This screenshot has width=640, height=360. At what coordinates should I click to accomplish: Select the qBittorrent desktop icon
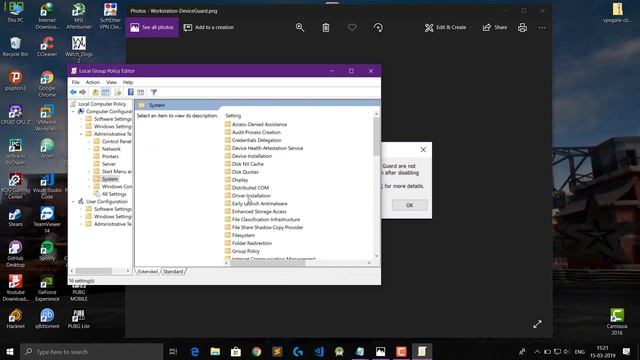coord(47,318)
